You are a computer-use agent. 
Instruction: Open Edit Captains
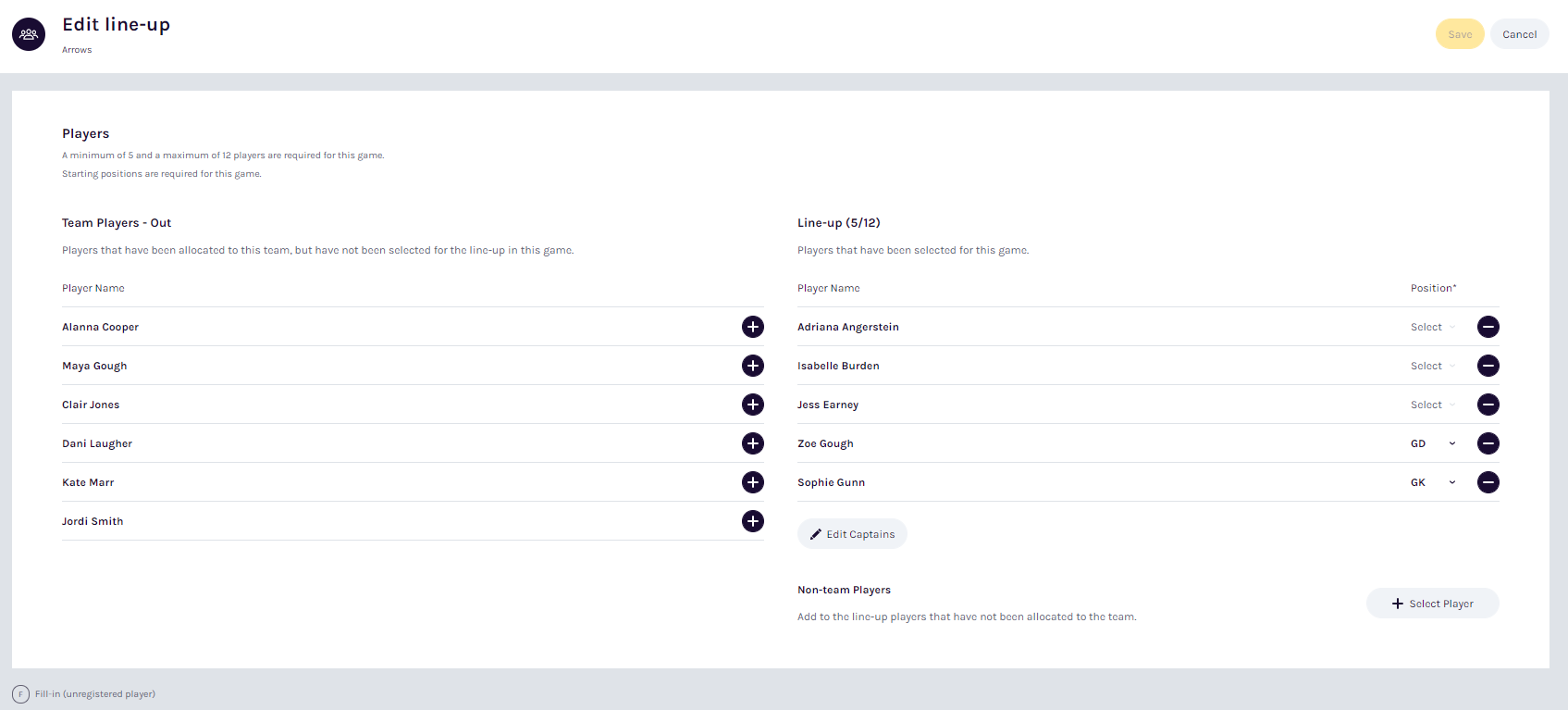click(x=852, y=534)
